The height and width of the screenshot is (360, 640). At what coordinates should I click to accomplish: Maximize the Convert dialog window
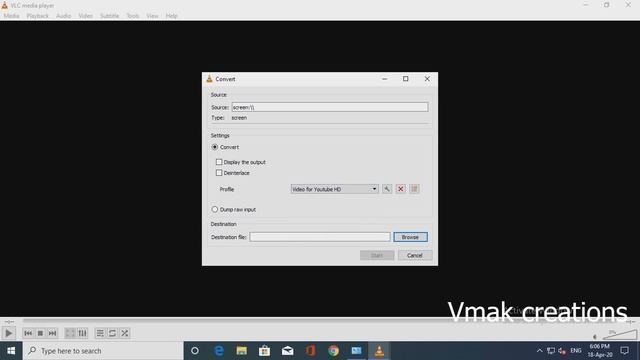(405, 79)
